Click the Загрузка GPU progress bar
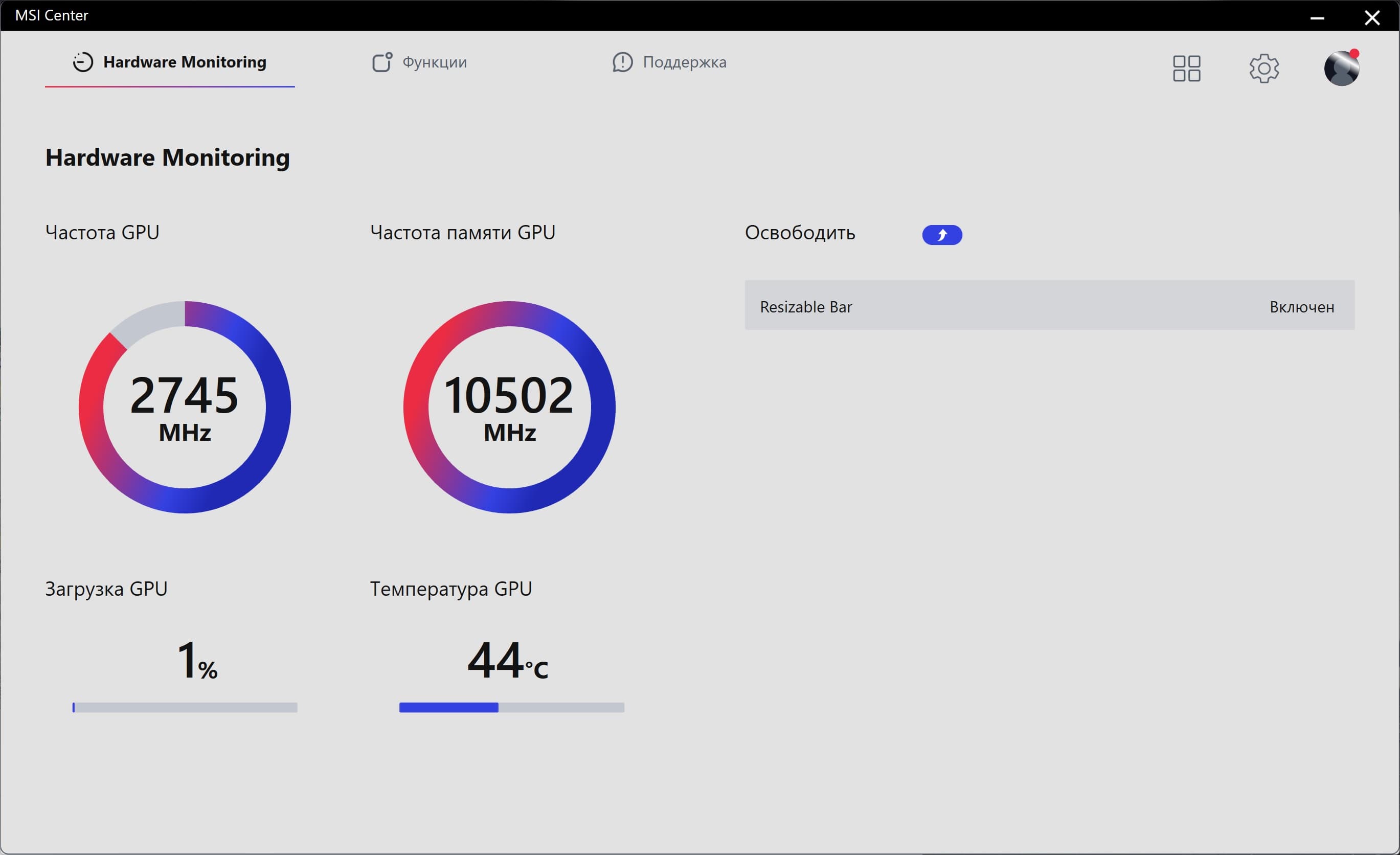The image size is (1400, 855). coord(185,707)
